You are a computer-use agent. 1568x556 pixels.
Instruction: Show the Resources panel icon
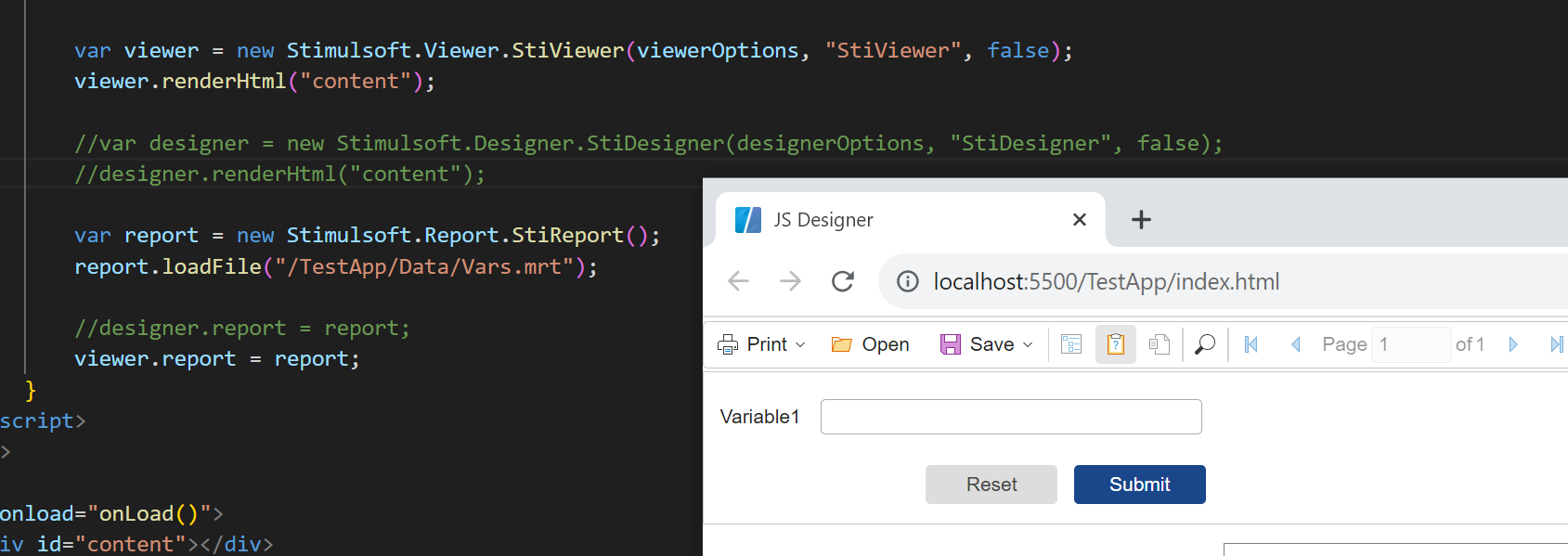point(1159,344)
